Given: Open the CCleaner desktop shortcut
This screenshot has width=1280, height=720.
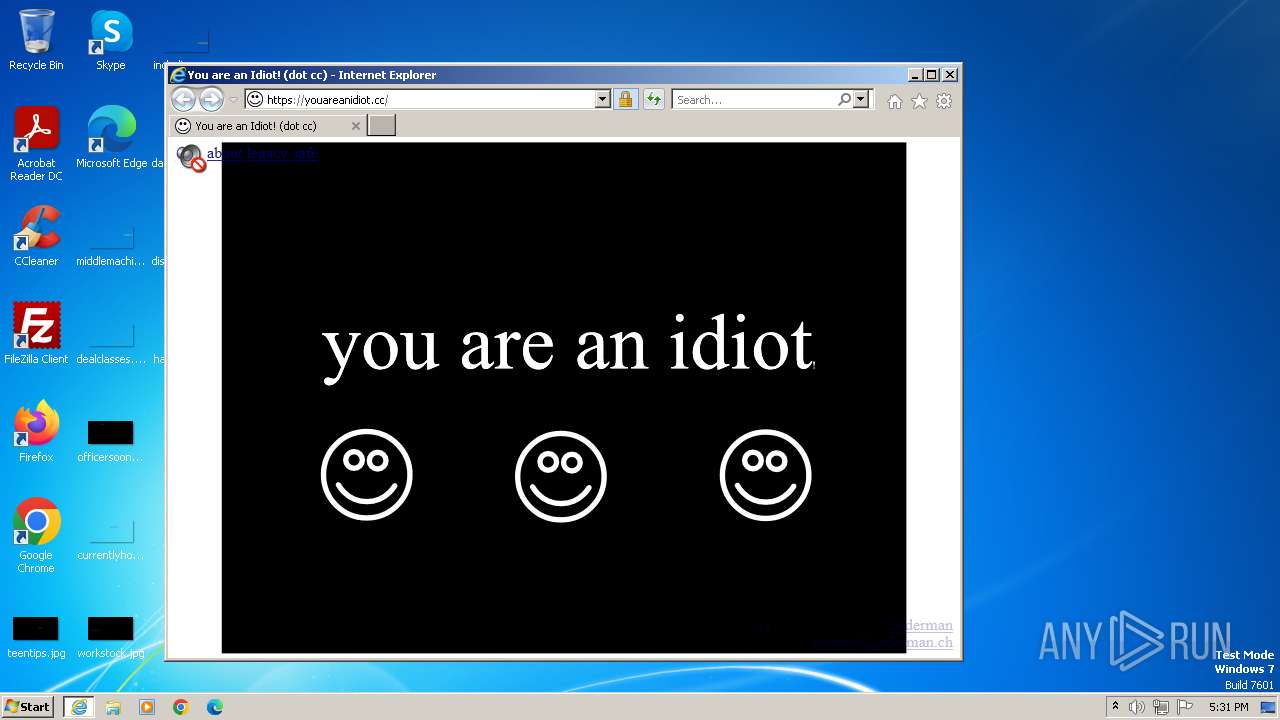Looking at the screenshot, I should coord(36,236).
